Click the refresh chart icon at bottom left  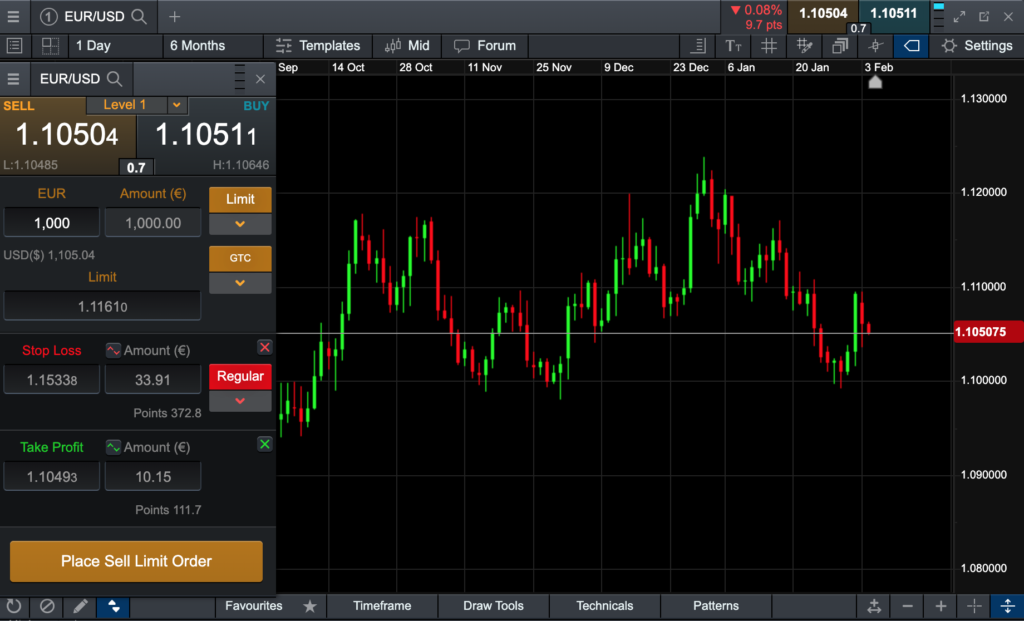[14, 606]
